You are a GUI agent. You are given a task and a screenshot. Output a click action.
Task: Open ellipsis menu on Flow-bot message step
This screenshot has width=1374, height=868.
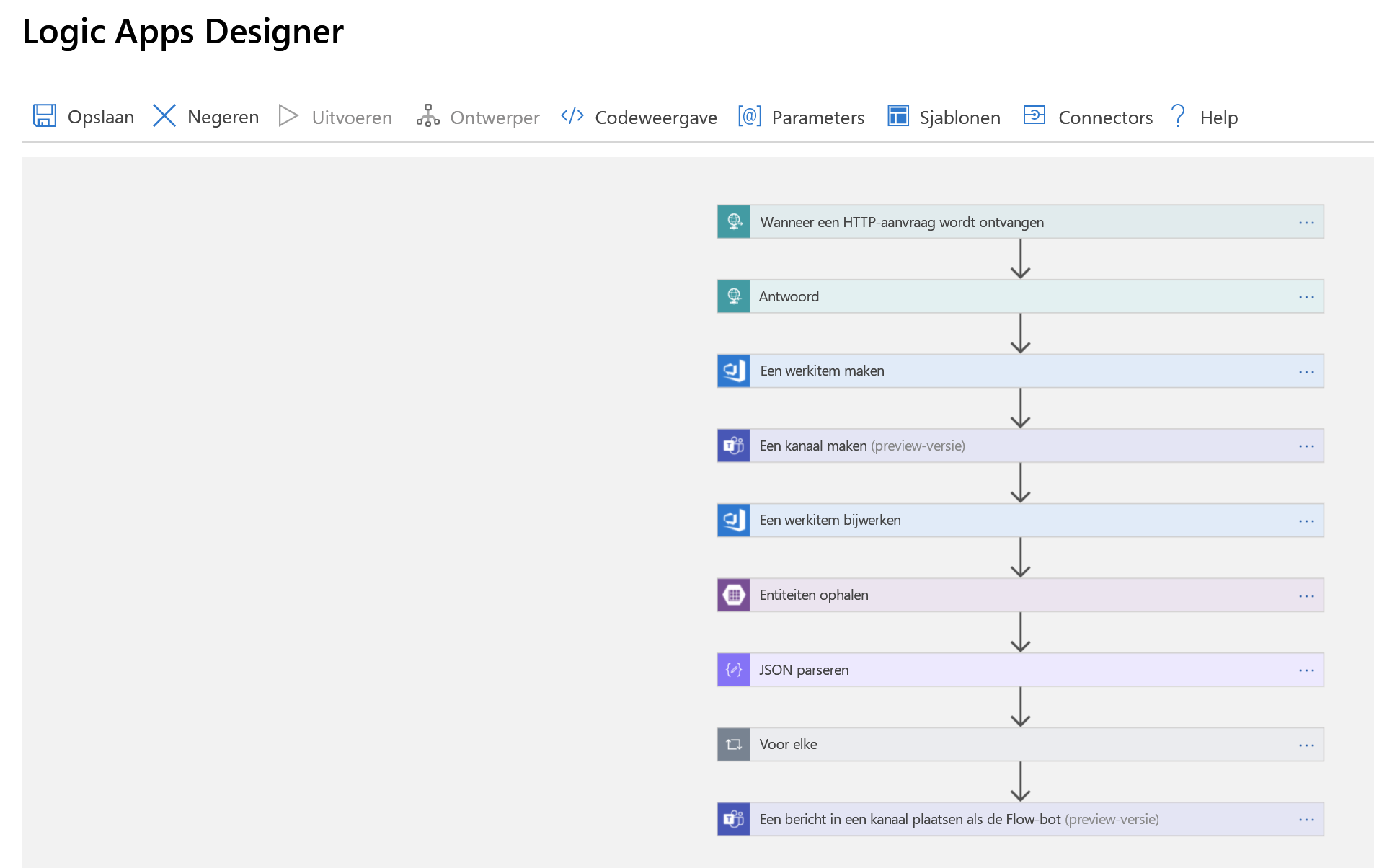(1306, 820)
